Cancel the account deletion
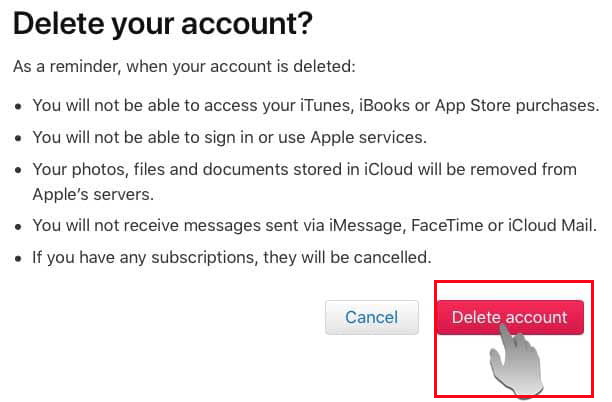The height and width of the screenshot is (402, 612). (x=372, y=317)
